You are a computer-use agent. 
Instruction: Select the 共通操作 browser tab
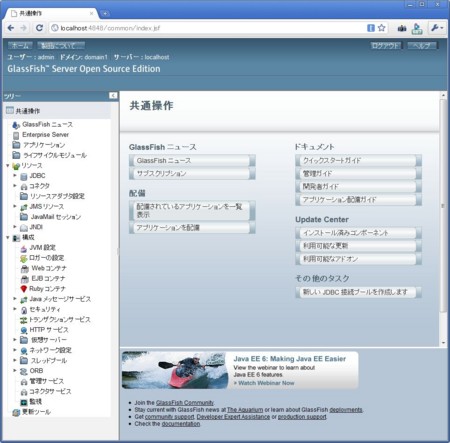click(x=51, y=13)
